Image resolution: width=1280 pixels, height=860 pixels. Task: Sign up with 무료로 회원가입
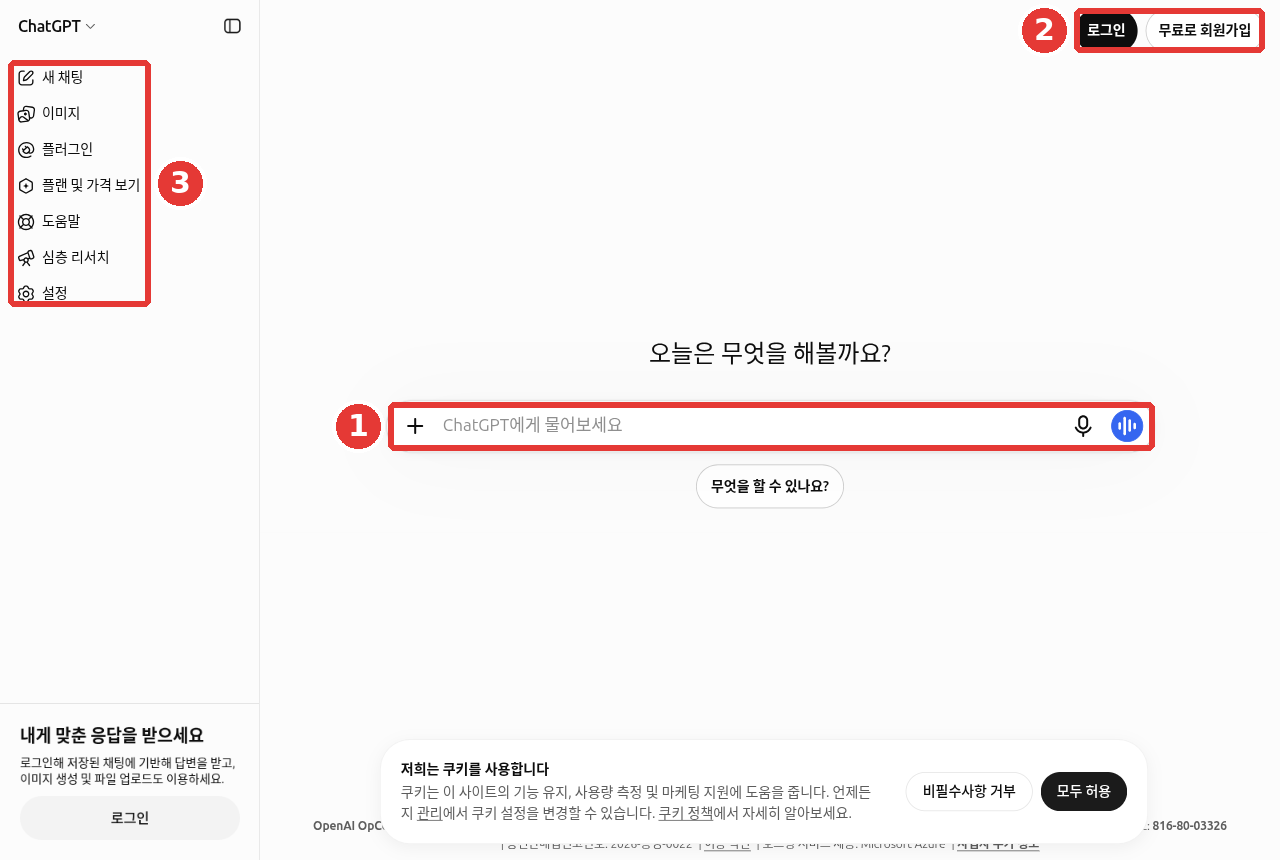coord(1204,31)
